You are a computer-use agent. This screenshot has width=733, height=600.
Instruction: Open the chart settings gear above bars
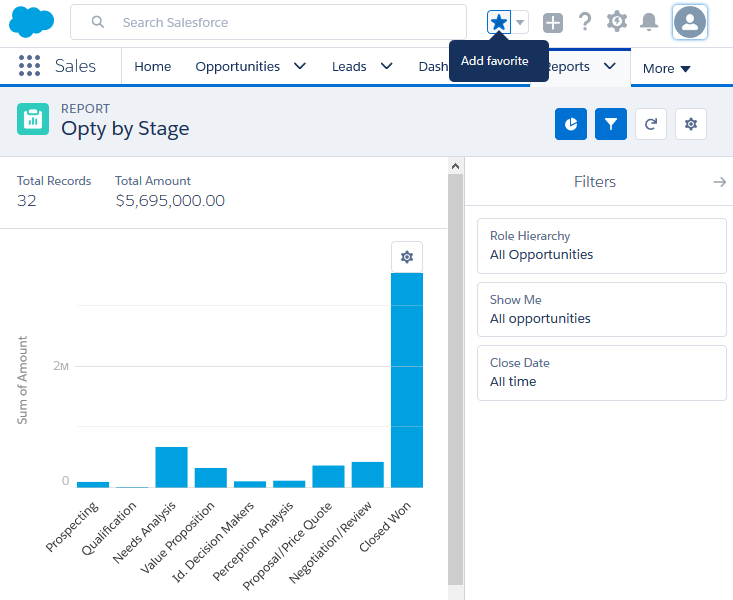tap(407, 257)
